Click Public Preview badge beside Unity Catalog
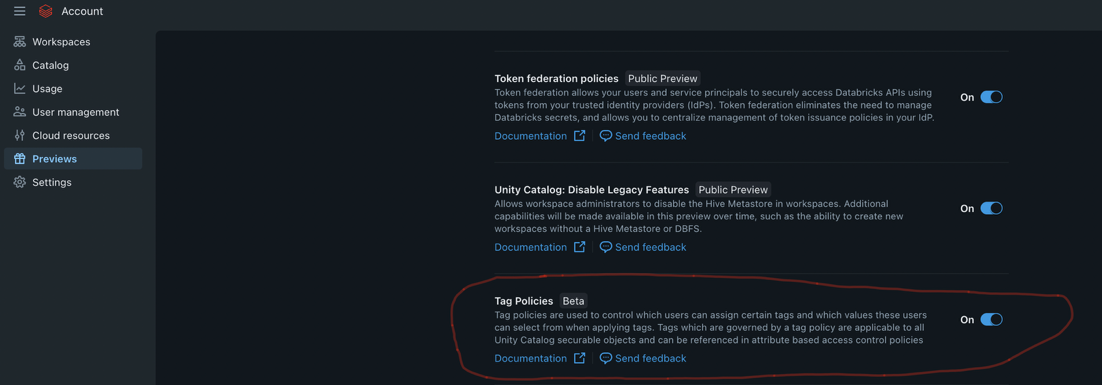The image size is (1102, 385). click(x=733, y=190)
